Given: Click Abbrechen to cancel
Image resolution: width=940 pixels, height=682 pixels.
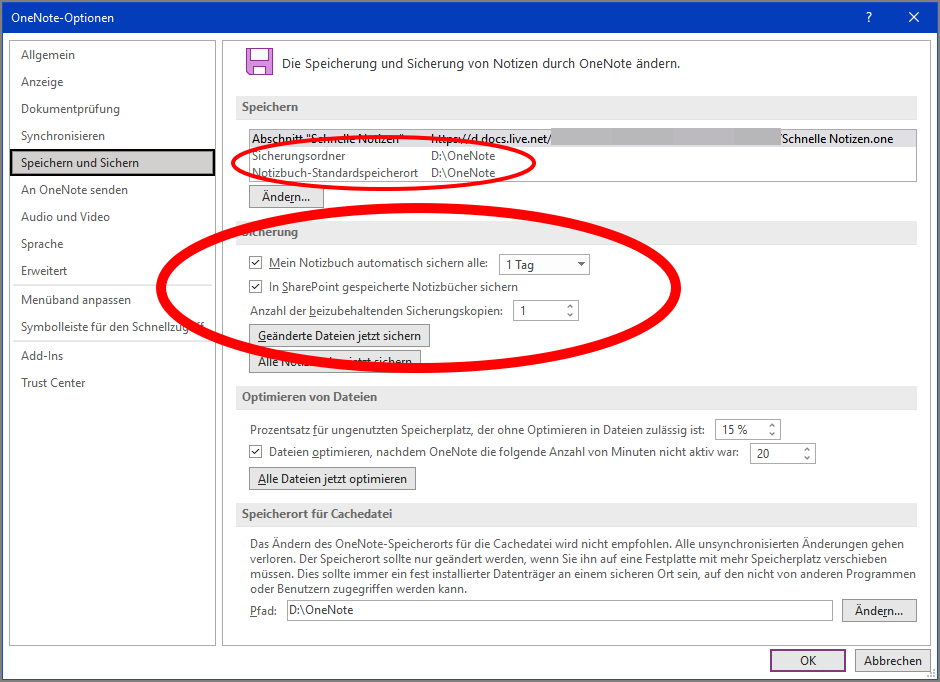Looking at the screenshot, I should coord(893,660).
